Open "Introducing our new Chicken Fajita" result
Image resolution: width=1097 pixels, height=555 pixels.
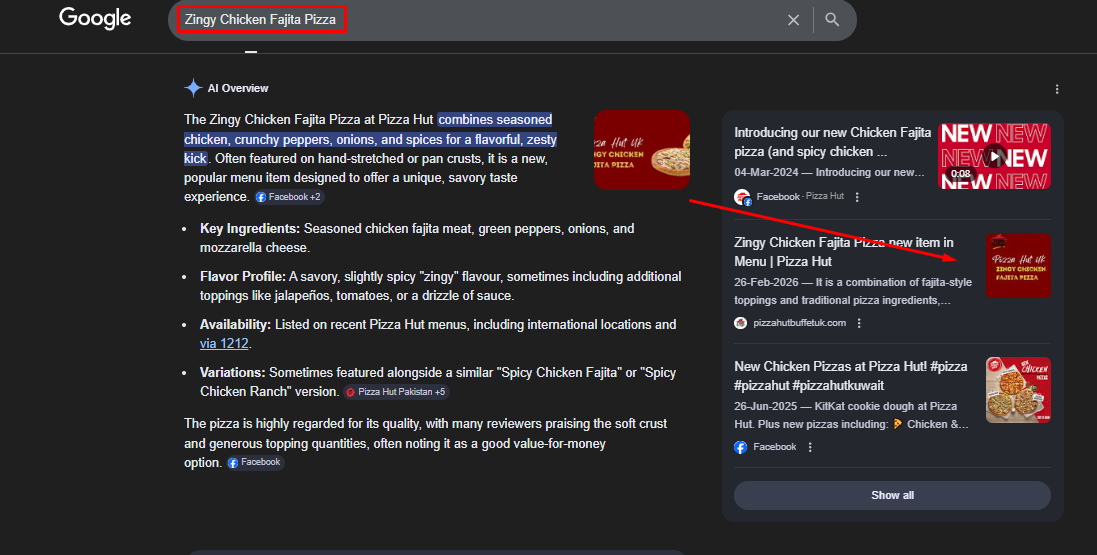[x=832, y=141]
